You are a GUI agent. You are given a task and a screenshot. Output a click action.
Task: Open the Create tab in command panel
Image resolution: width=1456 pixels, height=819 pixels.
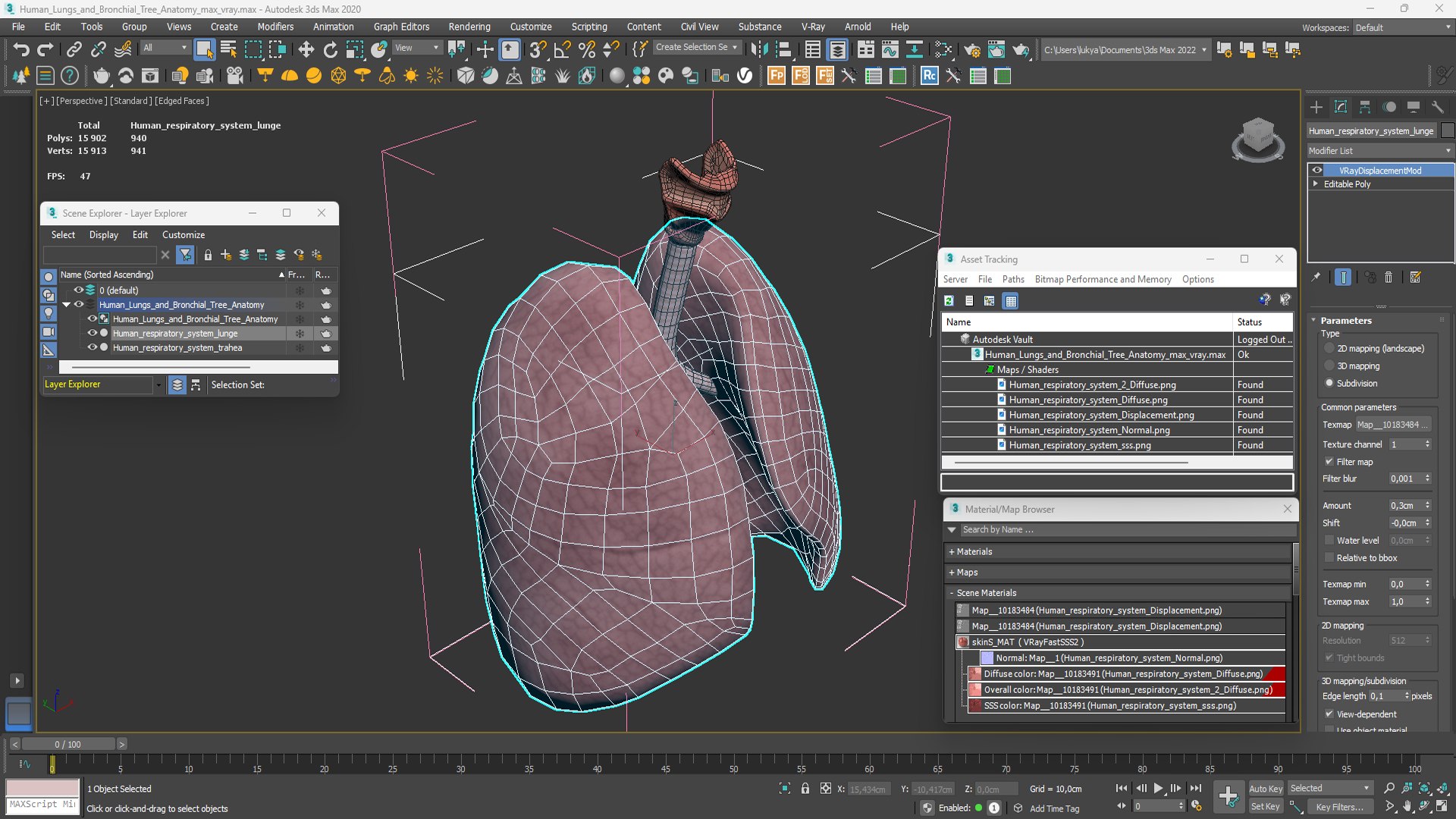coord(1316,107)
